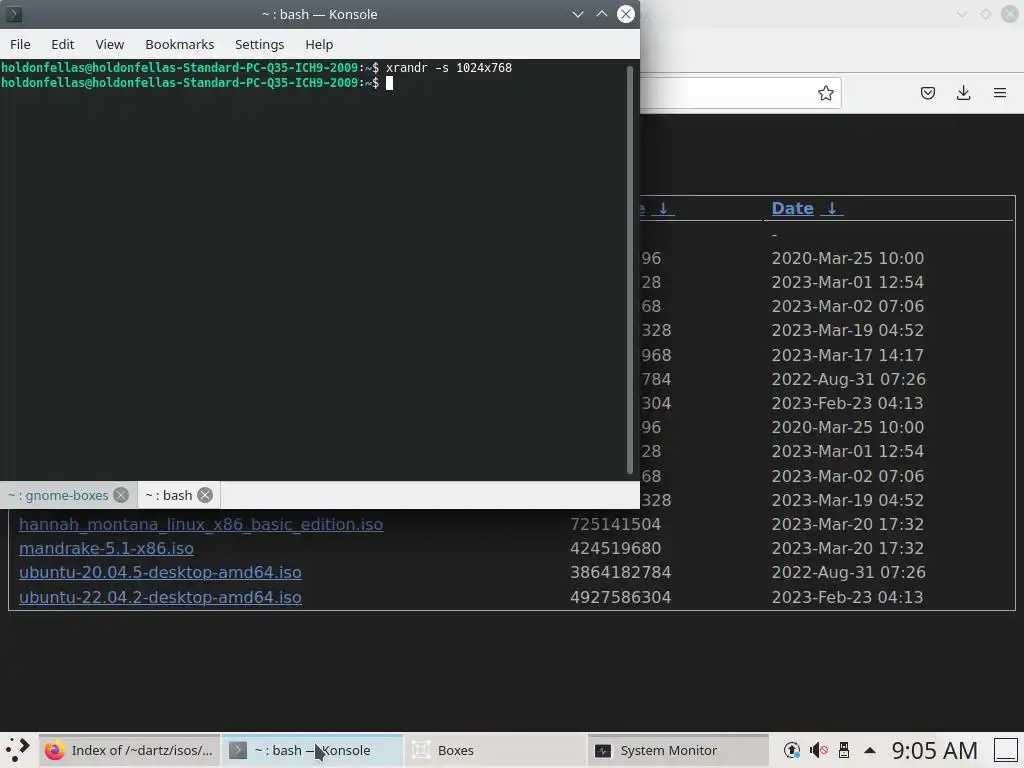This screenshot has width=1024, height=768.
Task: Click the Boxes icon in the taskbar
Action: (421, 750)
